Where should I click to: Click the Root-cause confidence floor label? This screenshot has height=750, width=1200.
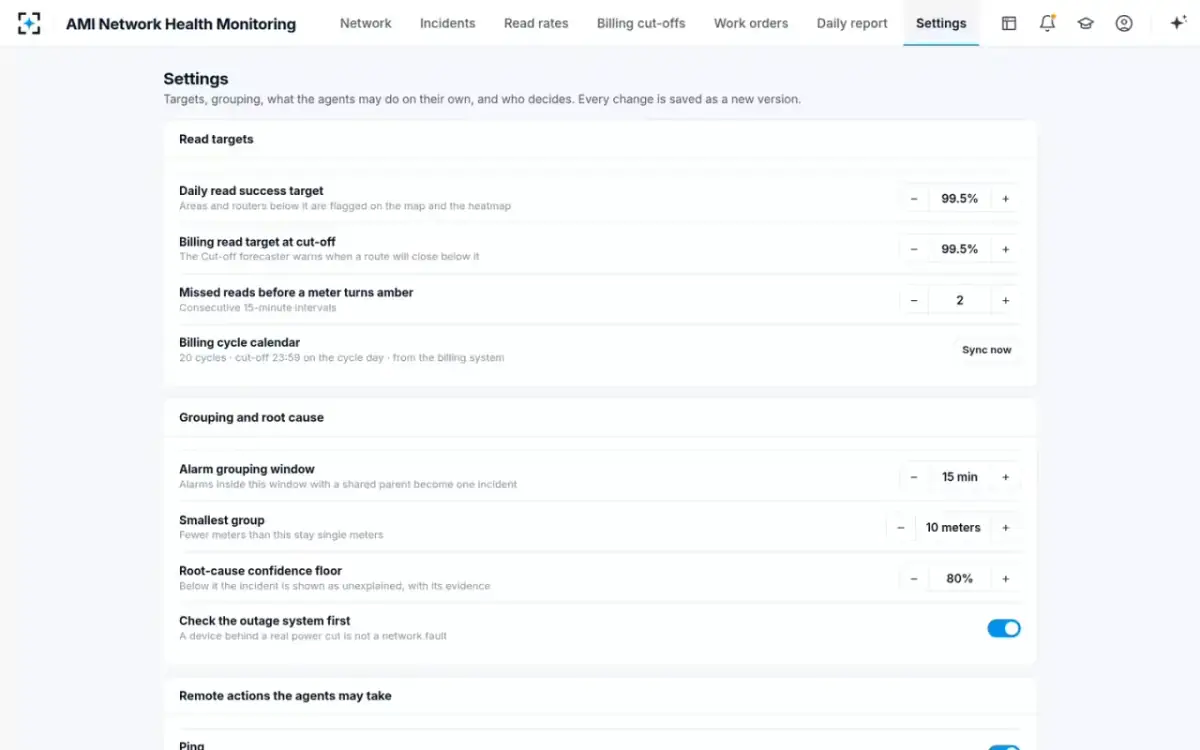[260, 570]
